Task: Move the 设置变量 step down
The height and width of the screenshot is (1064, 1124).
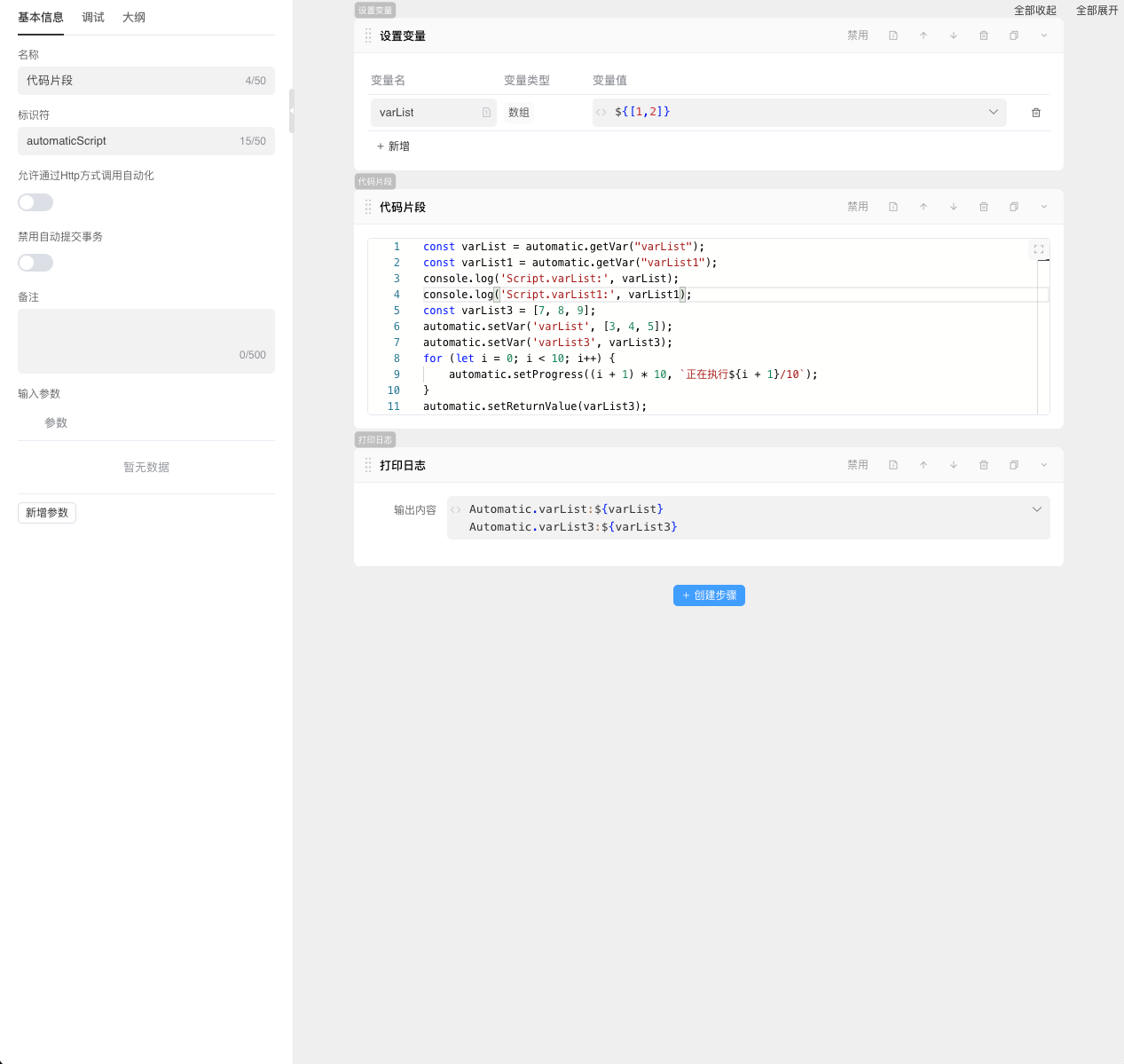Action: click(x=954, y=35)
